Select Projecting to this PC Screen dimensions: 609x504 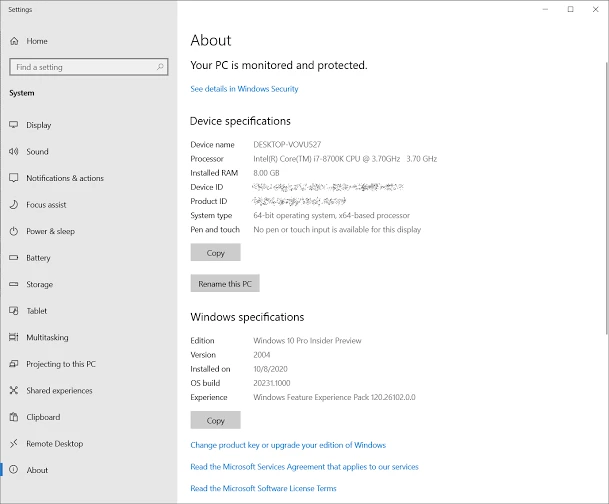point(89,364)
